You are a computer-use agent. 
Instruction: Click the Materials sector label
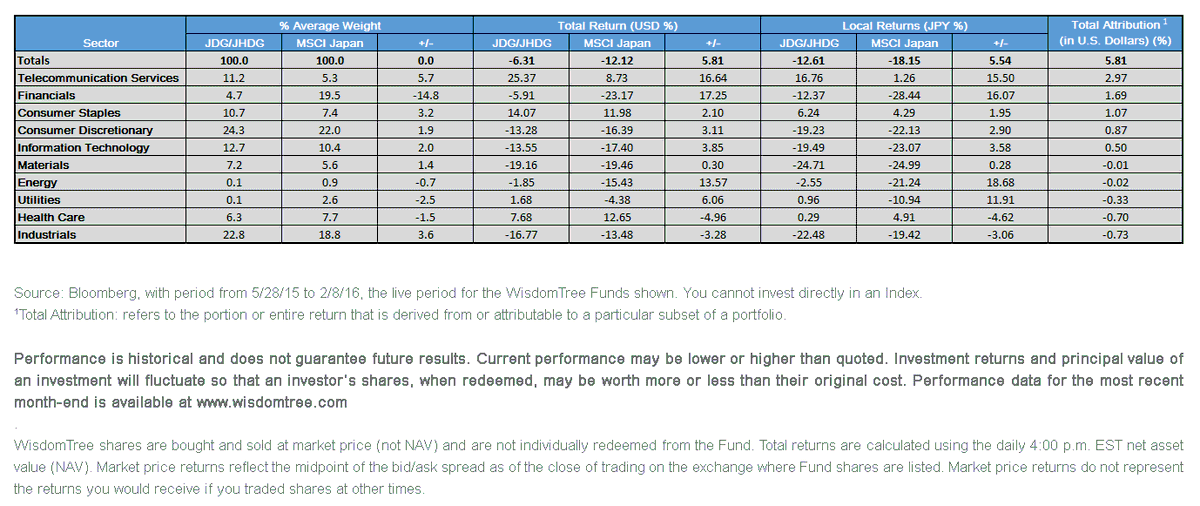(x=44, y=165)
